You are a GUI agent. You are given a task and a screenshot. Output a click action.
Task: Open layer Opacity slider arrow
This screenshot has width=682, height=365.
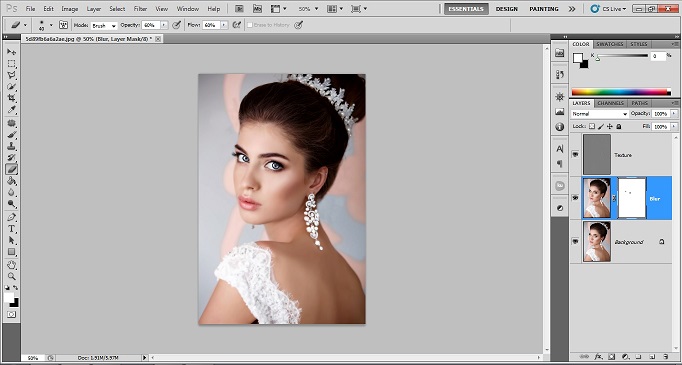674,114
